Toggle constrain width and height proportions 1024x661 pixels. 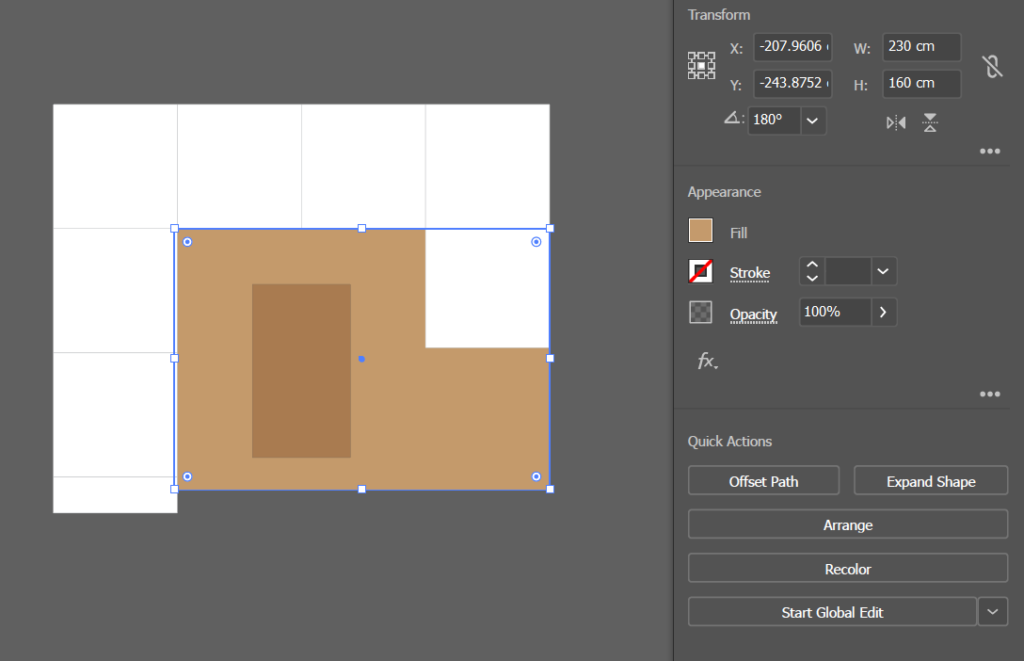pyautogui.click(x=991, y=67)
